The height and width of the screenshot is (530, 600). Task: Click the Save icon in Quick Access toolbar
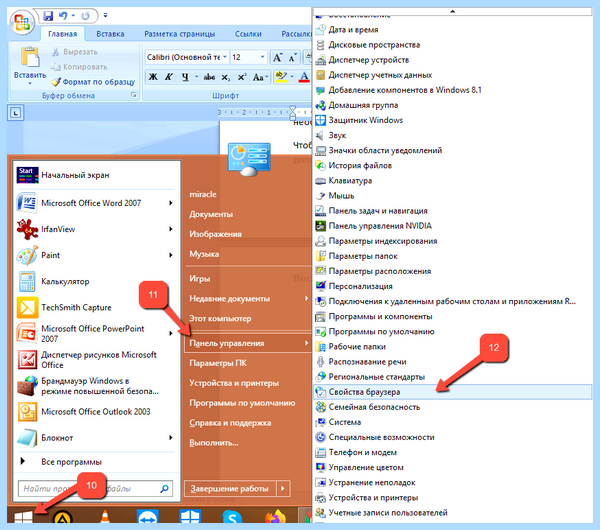click(x=48, y=16)
